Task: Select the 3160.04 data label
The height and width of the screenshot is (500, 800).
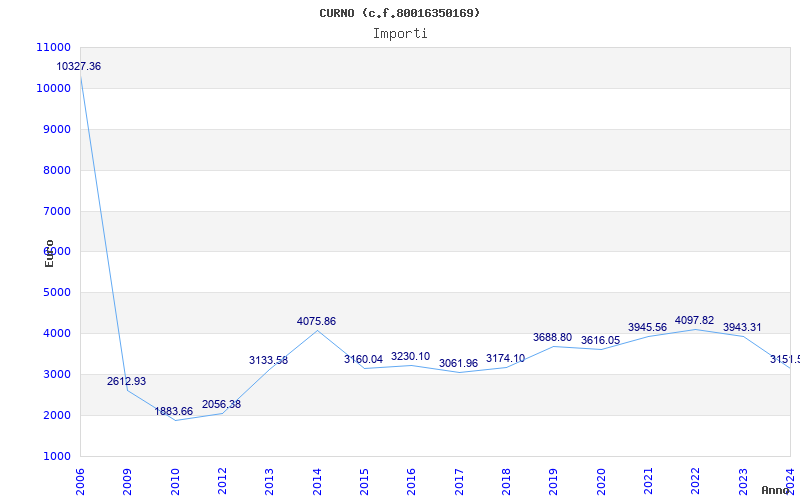Action: tap(363, 359)
